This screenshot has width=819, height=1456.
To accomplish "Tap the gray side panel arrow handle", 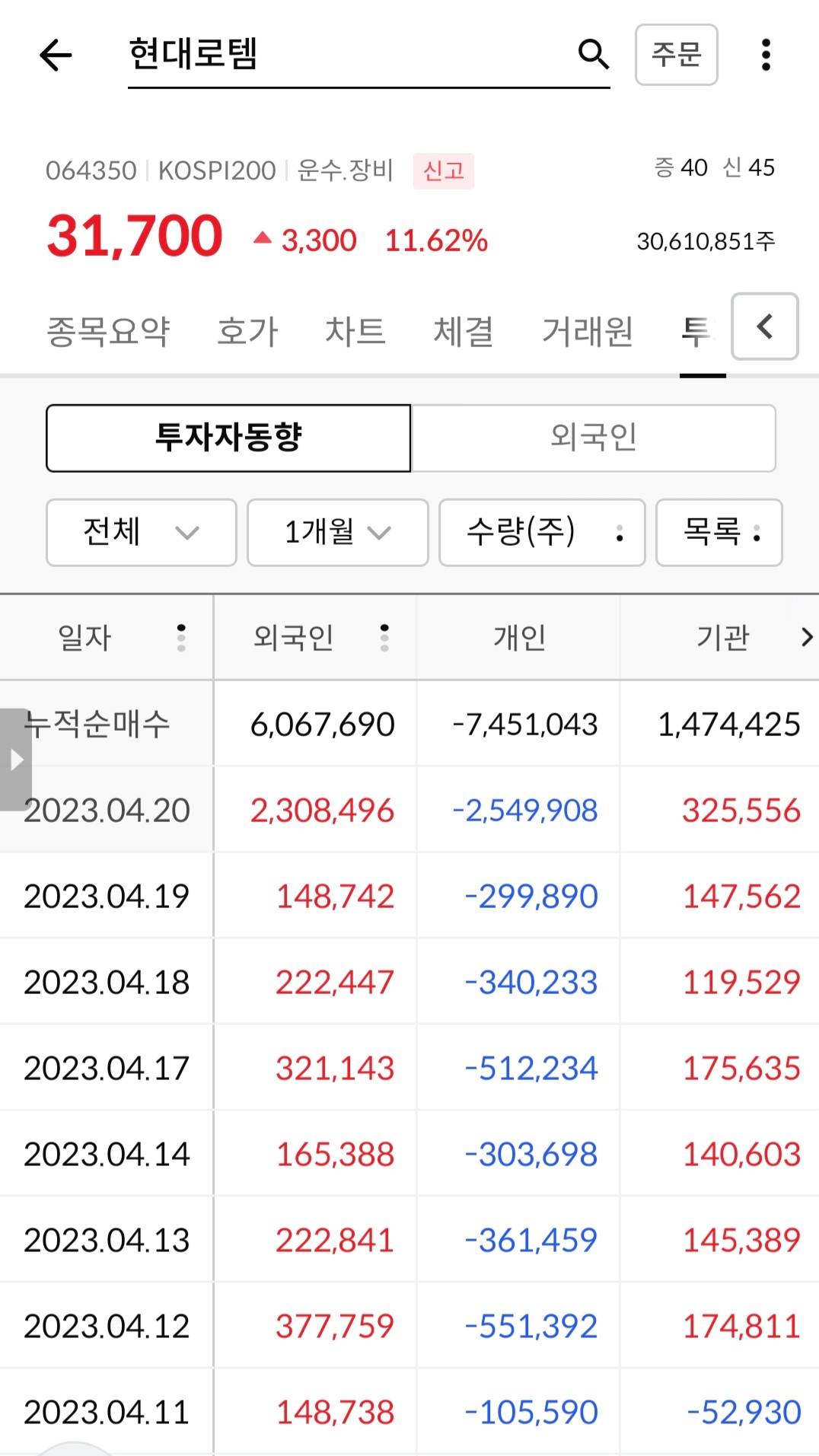I will 16,760.
